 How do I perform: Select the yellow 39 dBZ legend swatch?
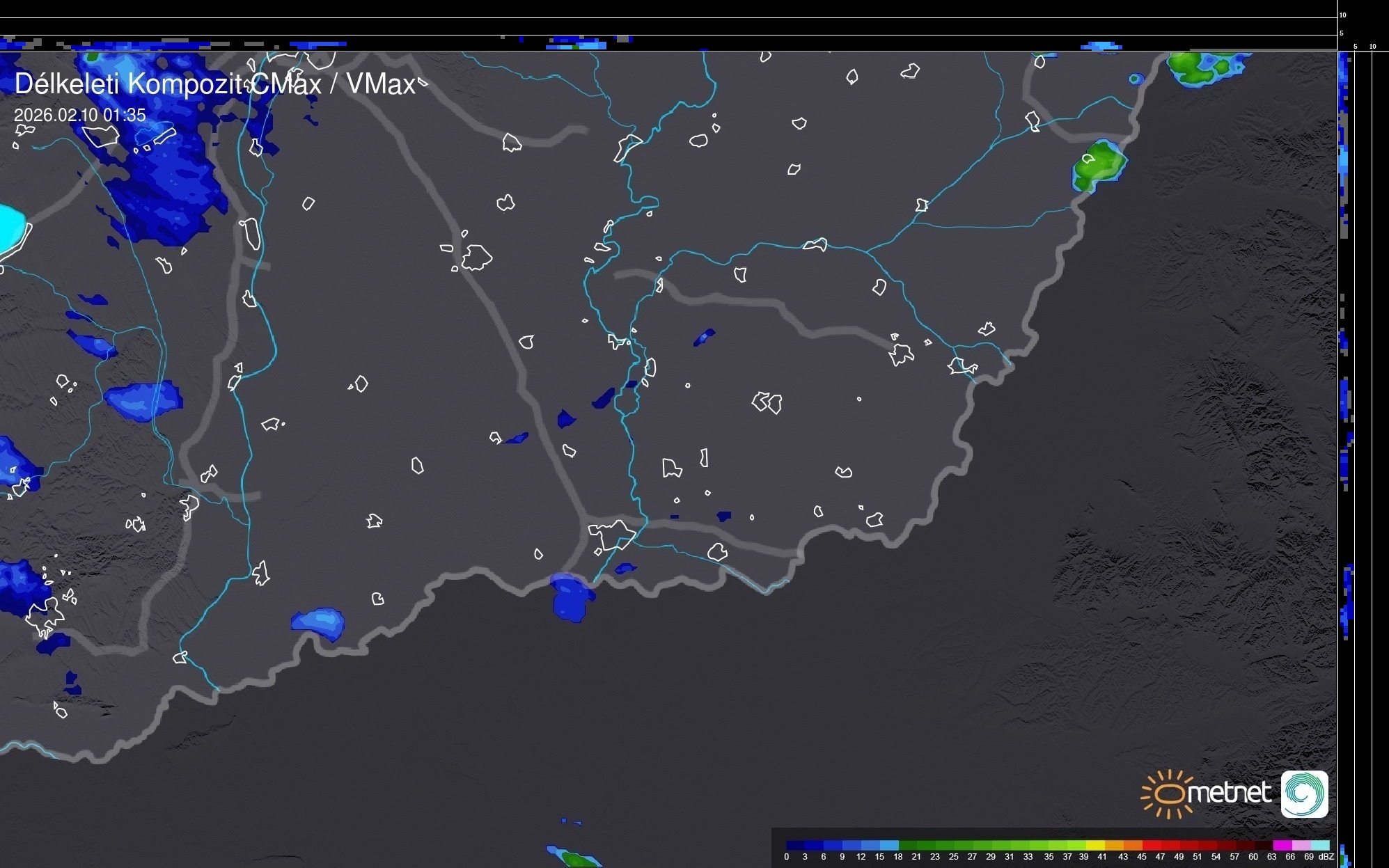pyautogui.click(x=1094, y=845)
